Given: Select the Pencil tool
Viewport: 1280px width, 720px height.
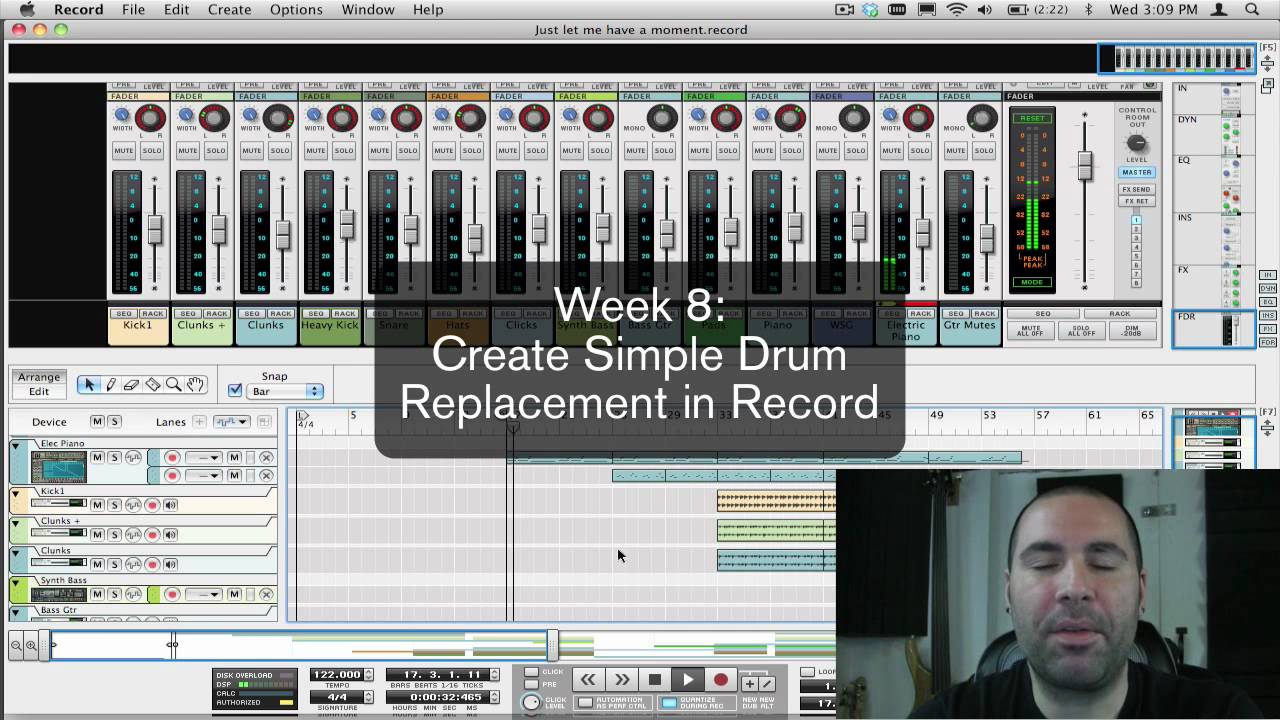Looking at the screenshot, I should 110,385.
